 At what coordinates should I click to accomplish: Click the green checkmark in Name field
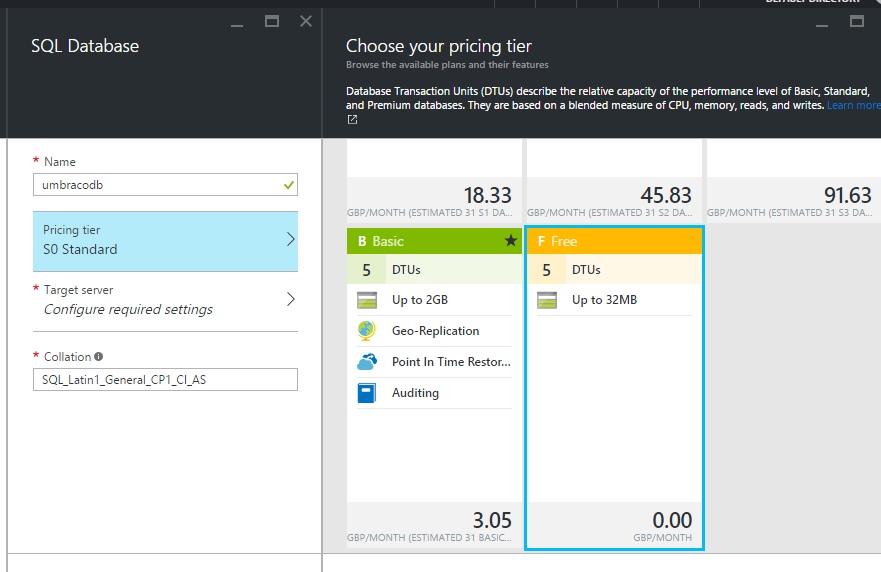click(x=289, y=185)
